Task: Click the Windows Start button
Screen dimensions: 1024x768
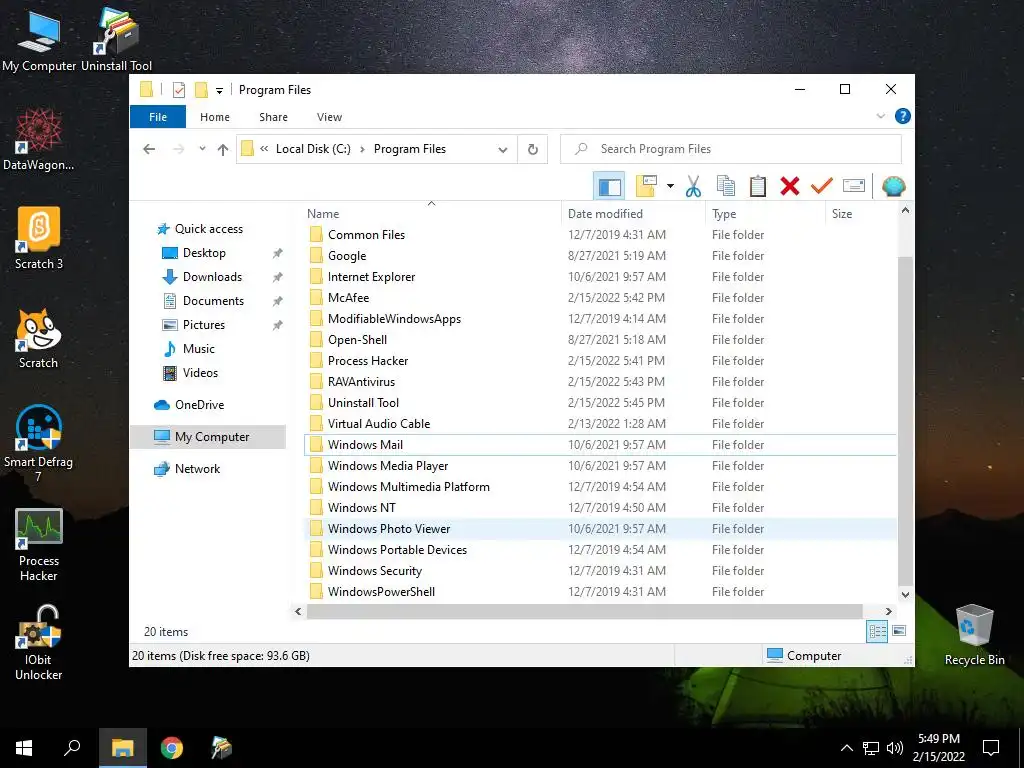Action: 24,748
